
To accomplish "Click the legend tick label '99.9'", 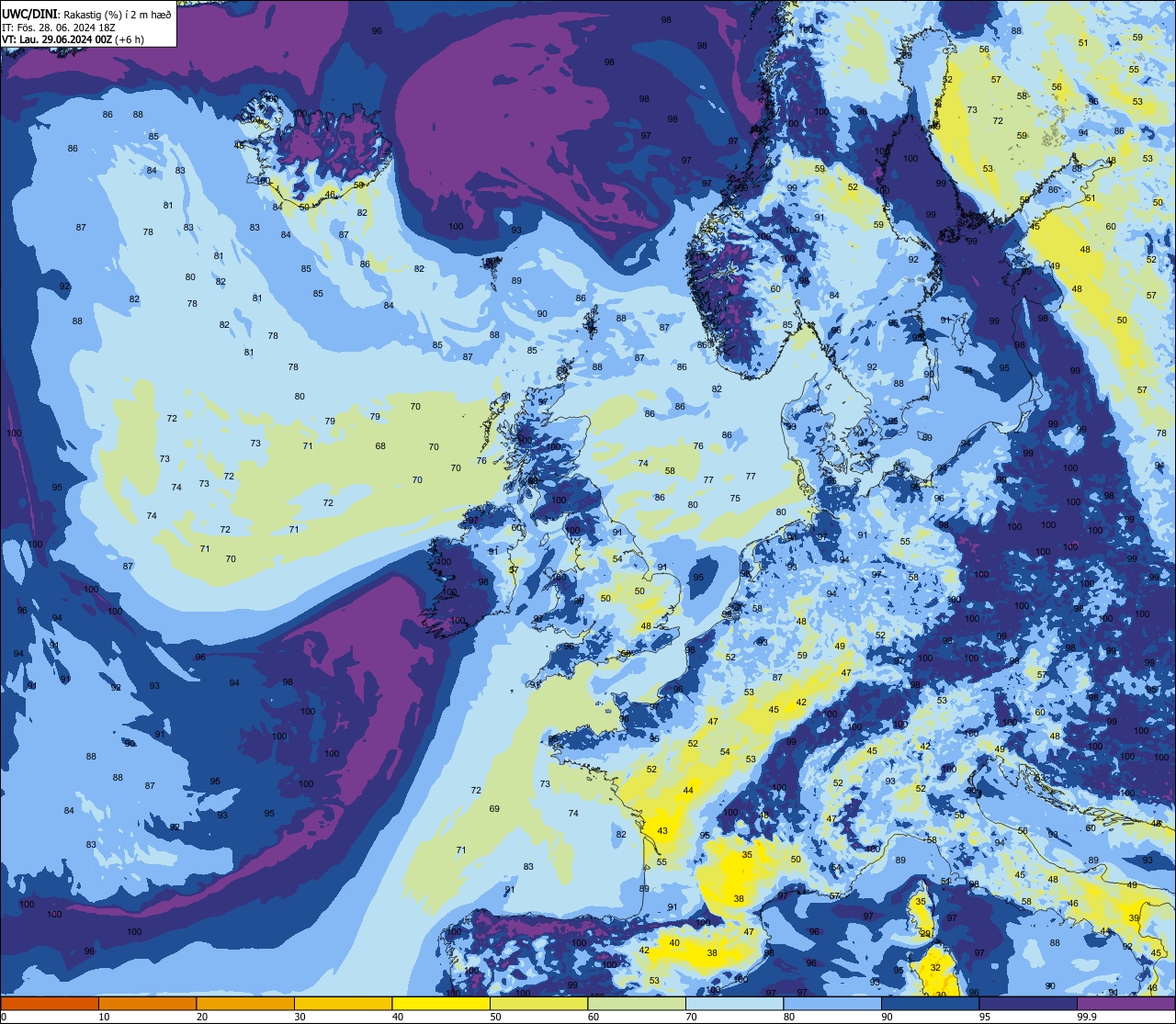I will tap(1088, 1016).
